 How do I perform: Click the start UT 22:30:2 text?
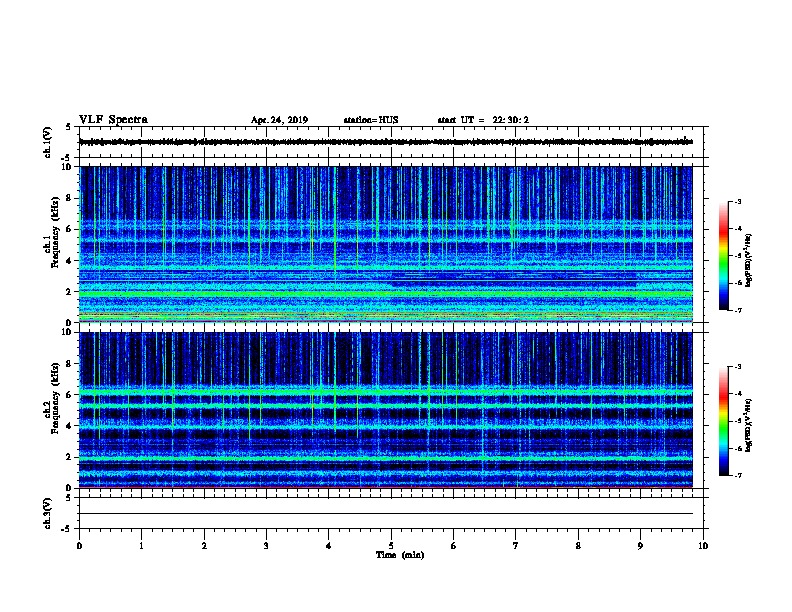click(483, 120)
